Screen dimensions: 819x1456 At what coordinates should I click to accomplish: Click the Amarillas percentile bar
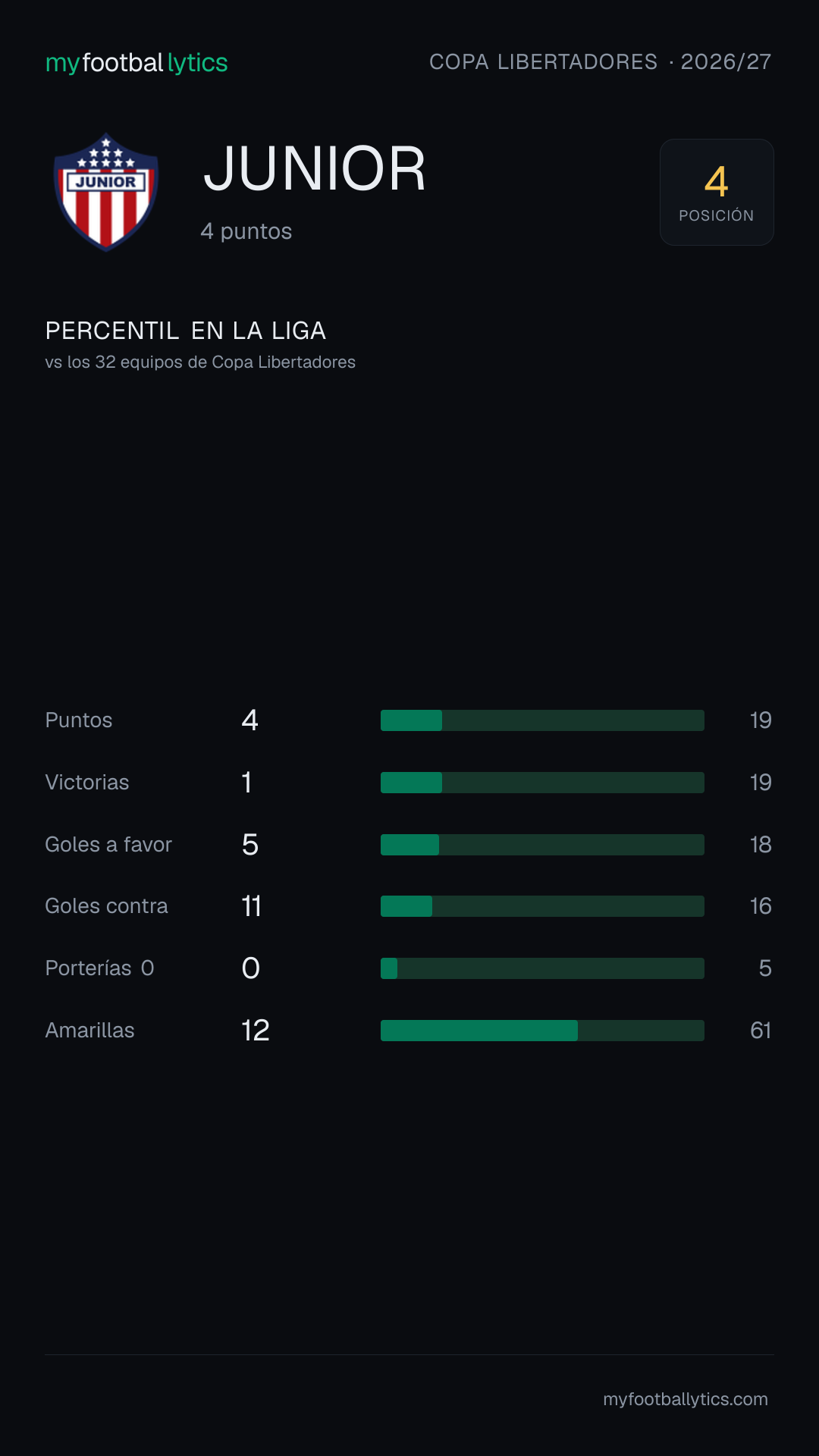(x=542, y=1031)
